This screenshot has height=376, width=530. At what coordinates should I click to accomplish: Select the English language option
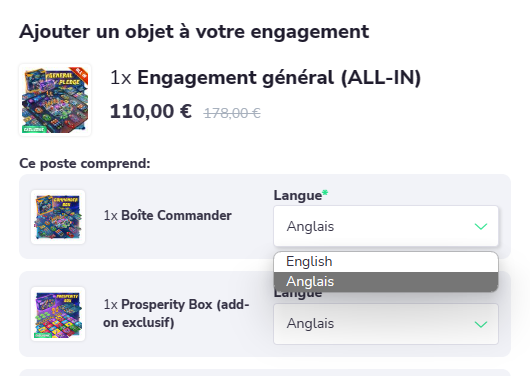[386, 262]
